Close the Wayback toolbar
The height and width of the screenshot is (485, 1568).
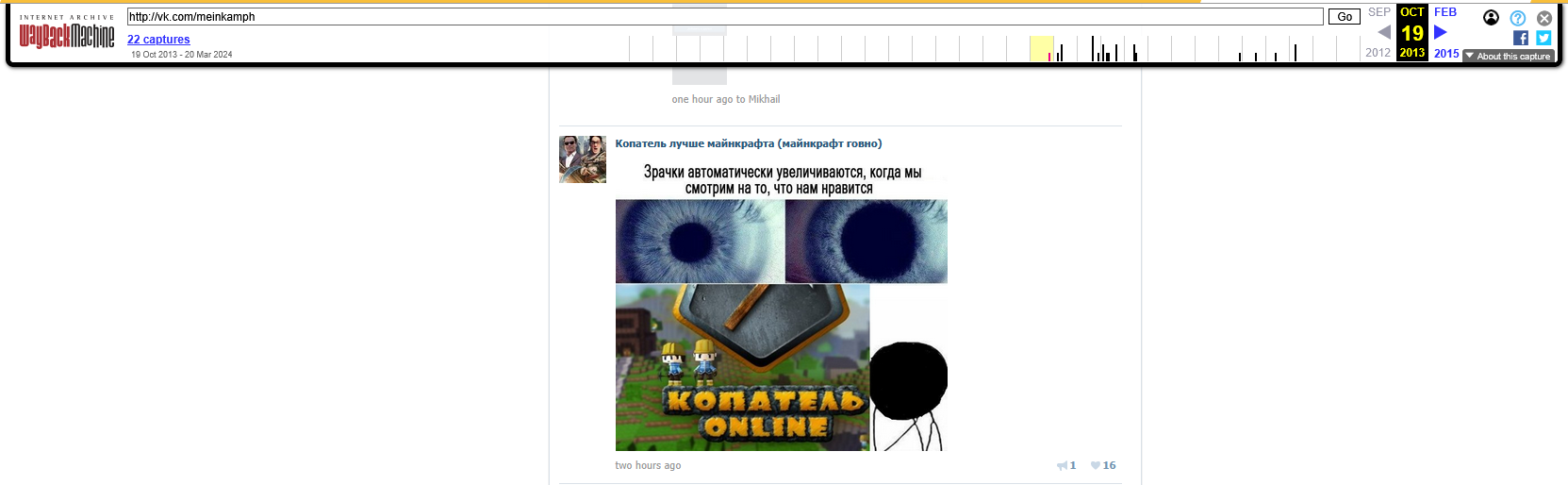pos(1544,18)
